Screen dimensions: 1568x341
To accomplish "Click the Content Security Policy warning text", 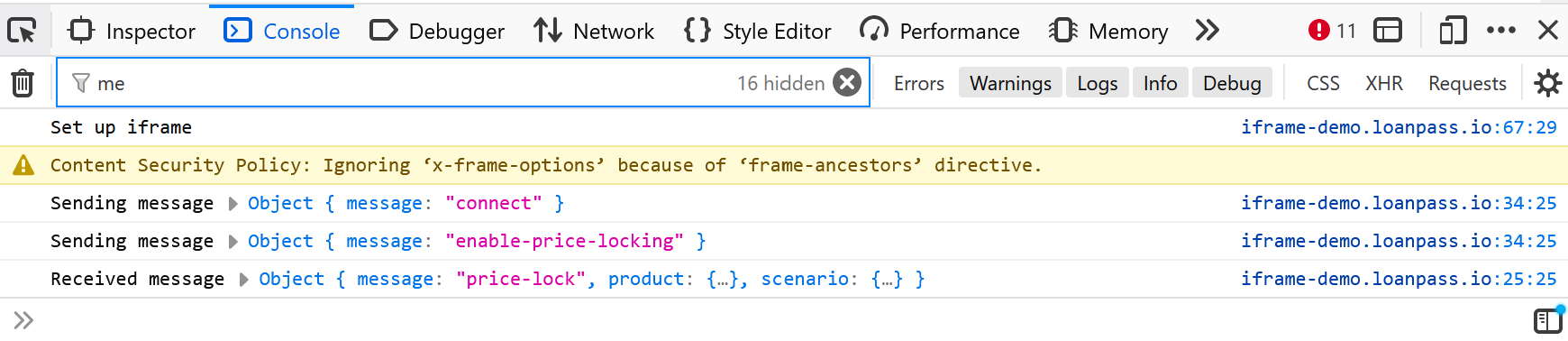I will click(546, 165).
